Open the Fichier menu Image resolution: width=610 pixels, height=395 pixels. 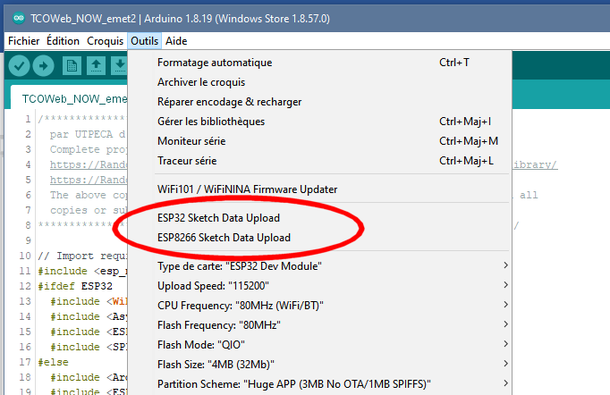[x=24, y=41]
